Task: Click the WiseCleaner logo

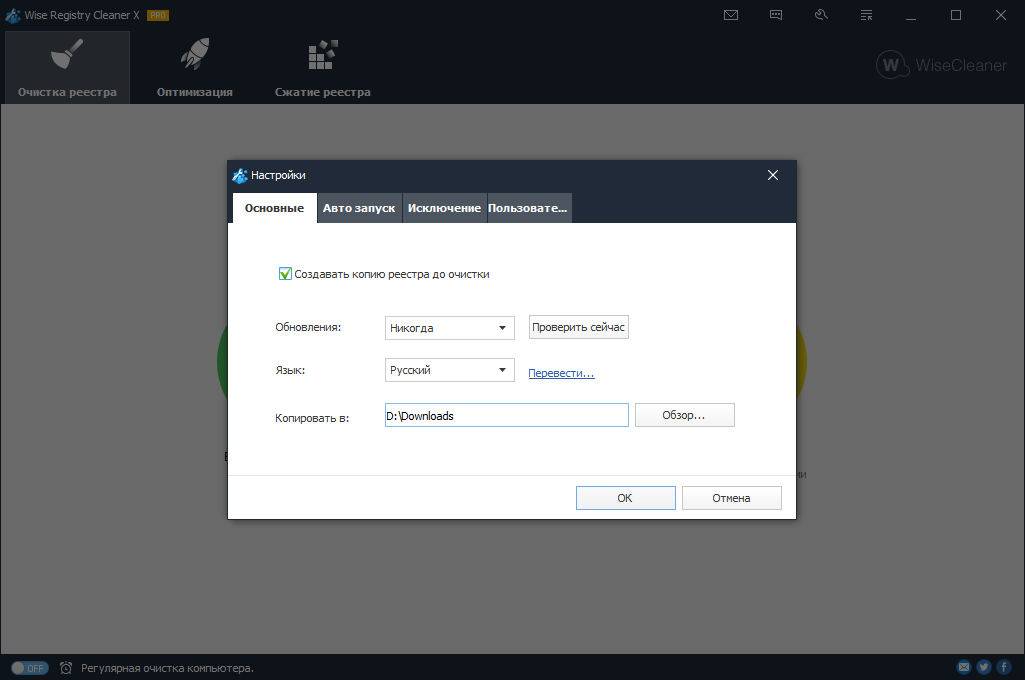Action: pyautogui.click(x=941, y=65)
